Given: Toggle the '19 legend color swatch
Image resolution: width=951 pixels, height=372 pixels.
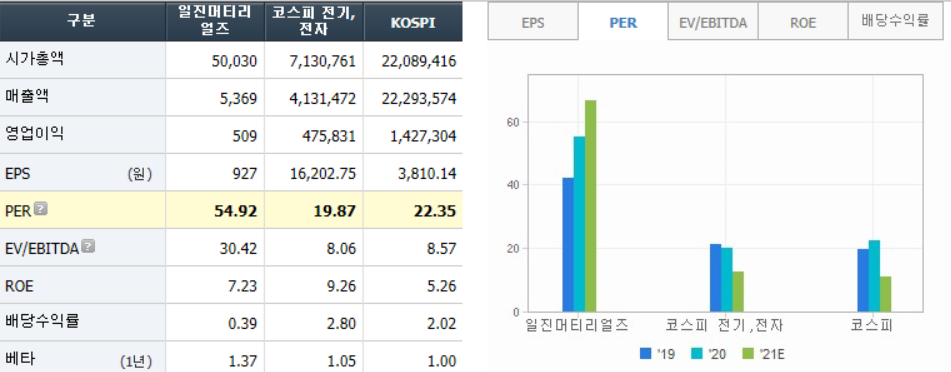Looking at the screenshot, I should tap(645, 353).
